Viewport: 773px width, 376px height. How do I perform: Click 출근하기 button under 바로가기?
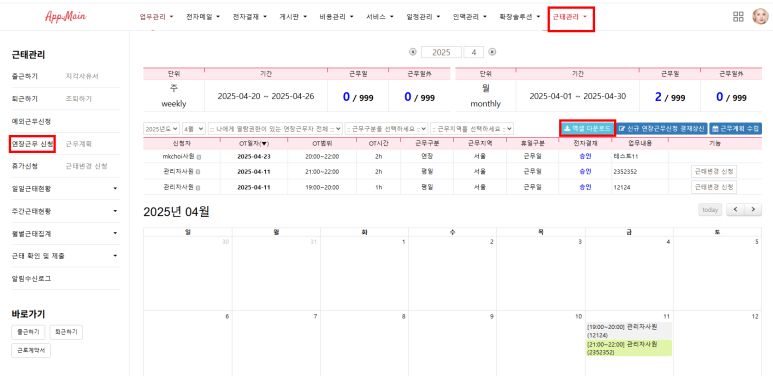pos(29,332)
